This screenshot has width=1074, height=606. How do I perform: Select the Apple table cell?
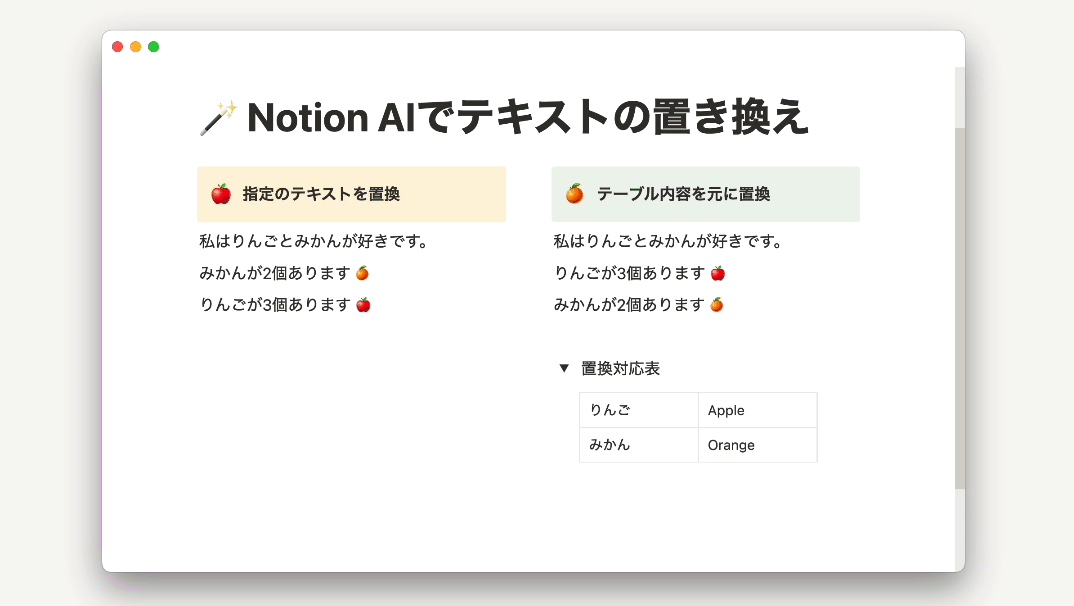click(758, 410)
